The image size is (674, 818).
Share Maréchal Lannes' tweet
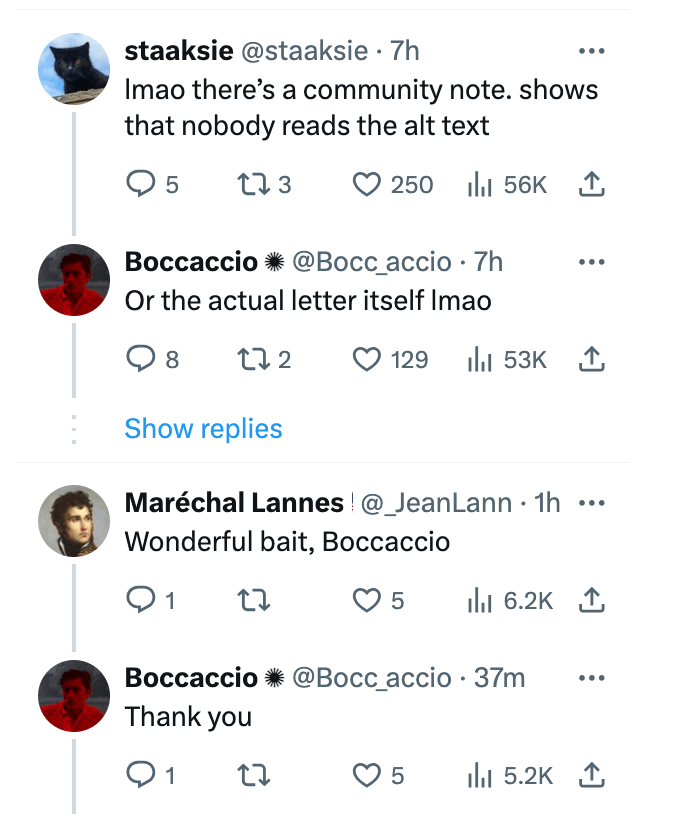(591, 600)
